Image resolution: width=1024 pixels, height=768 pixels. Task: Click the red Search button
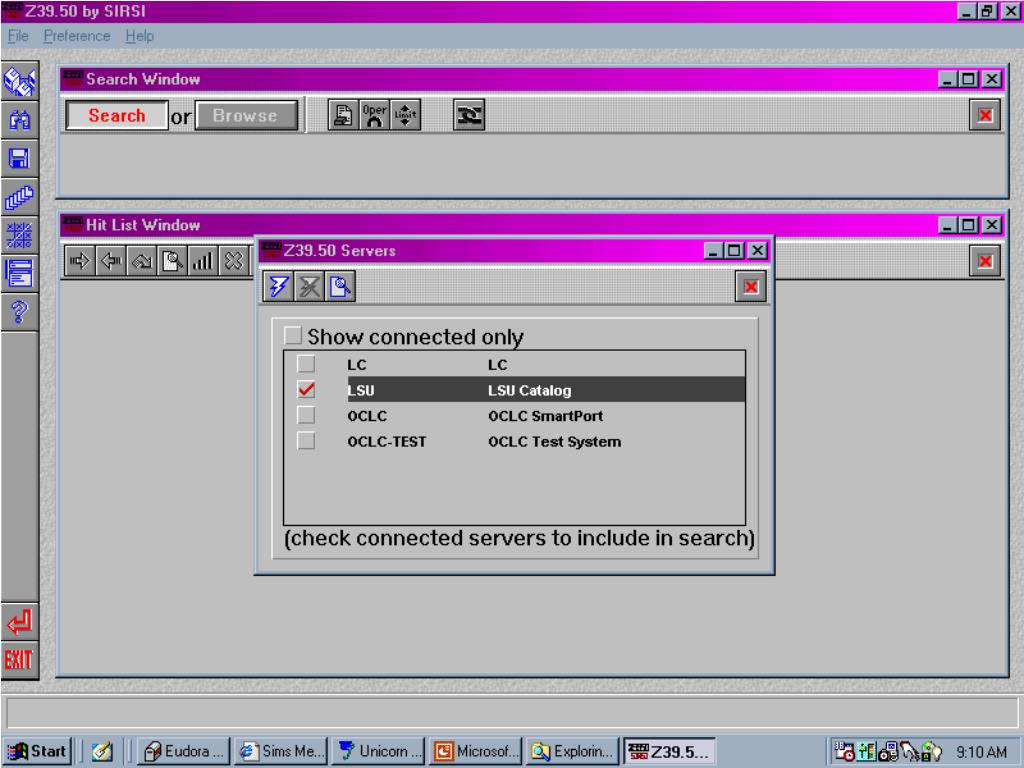(x=117, y=116)
